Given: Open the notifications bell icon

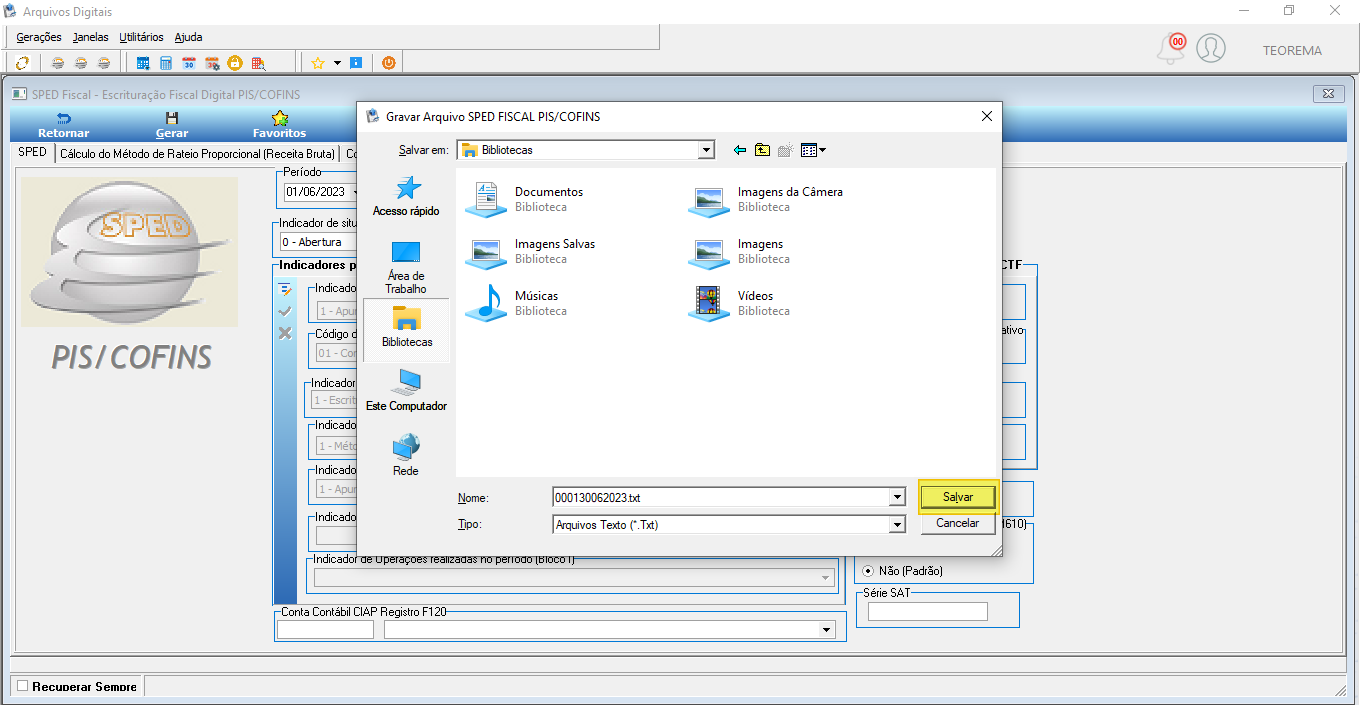Looking at the screenshot, I should pos(1171,48).
